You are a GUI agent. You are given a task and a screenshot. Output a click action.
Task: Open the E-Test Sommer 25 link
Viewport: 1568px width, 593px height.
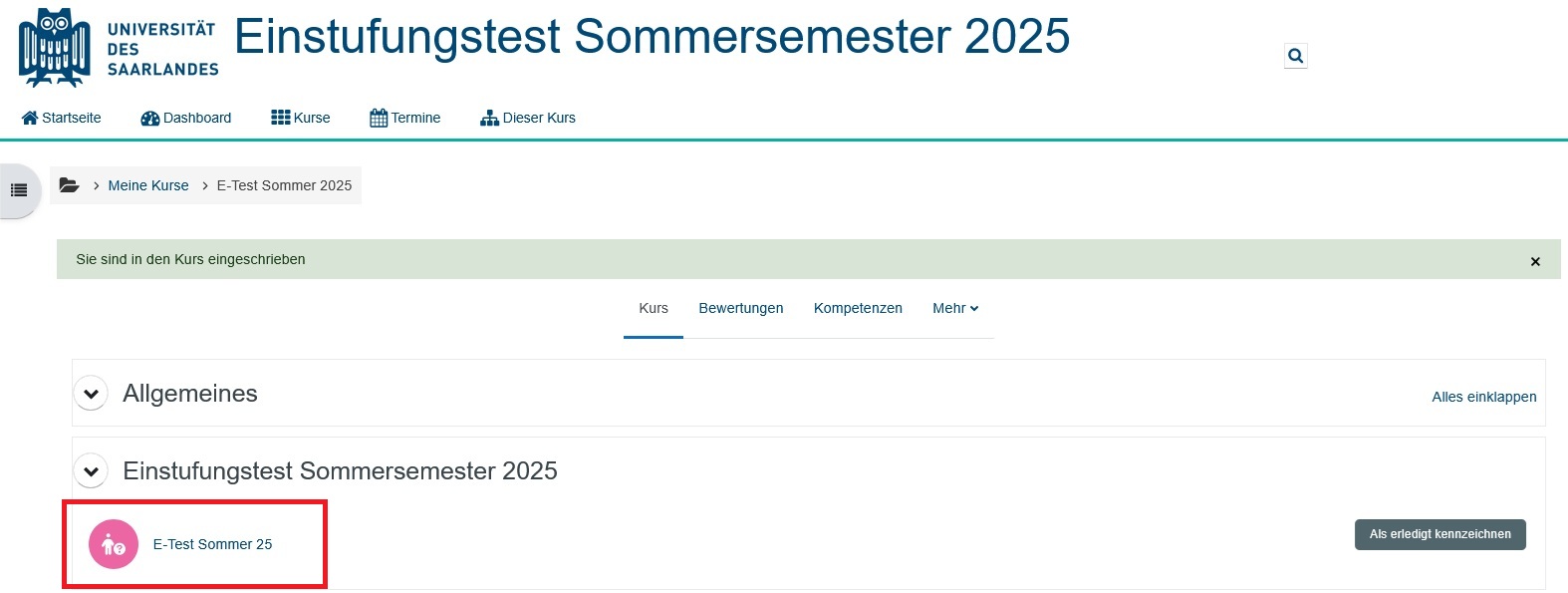(212, 544)
